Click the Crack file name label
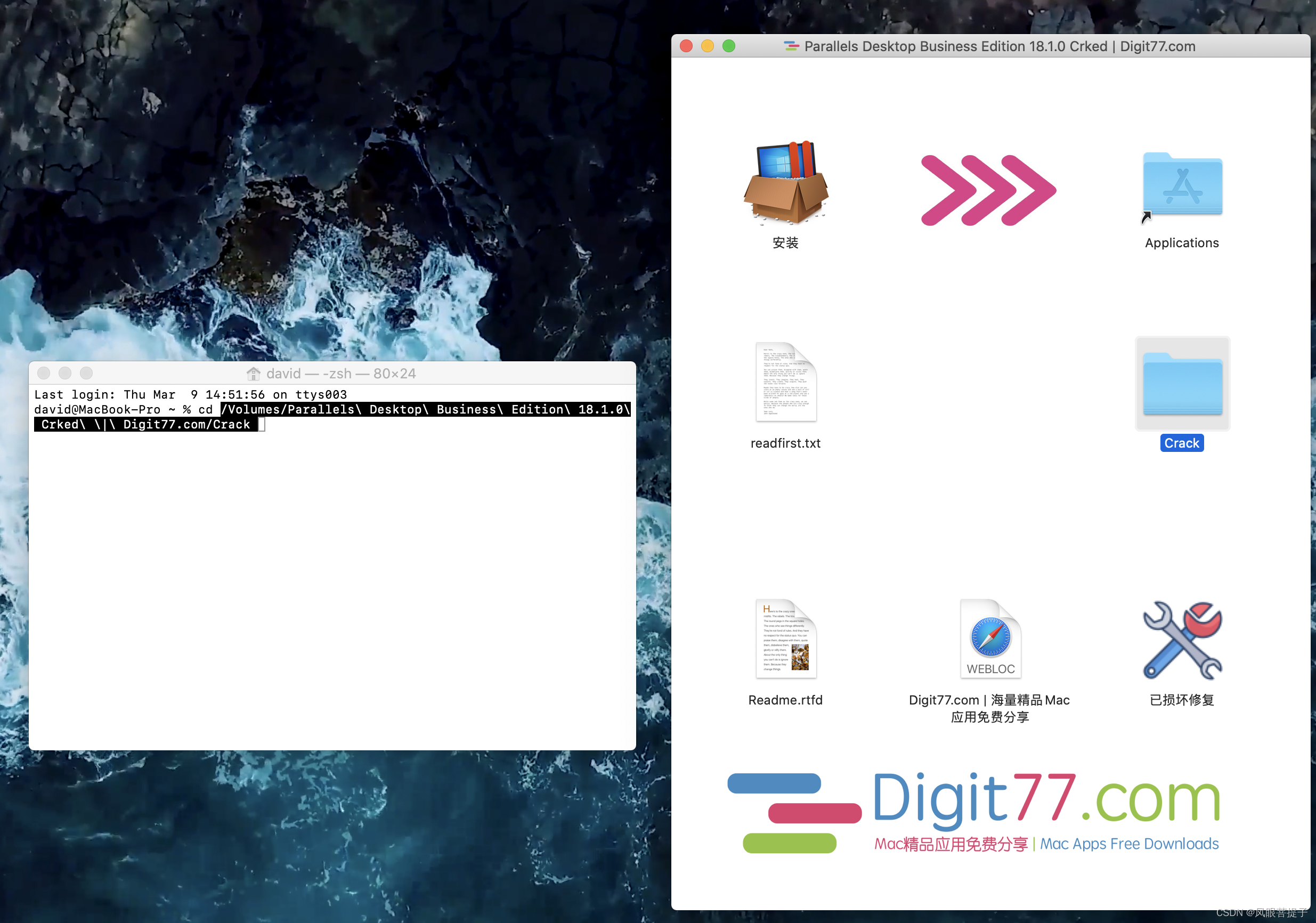The height and width of the screenshot is (923, 1316). pos(1182,443)
